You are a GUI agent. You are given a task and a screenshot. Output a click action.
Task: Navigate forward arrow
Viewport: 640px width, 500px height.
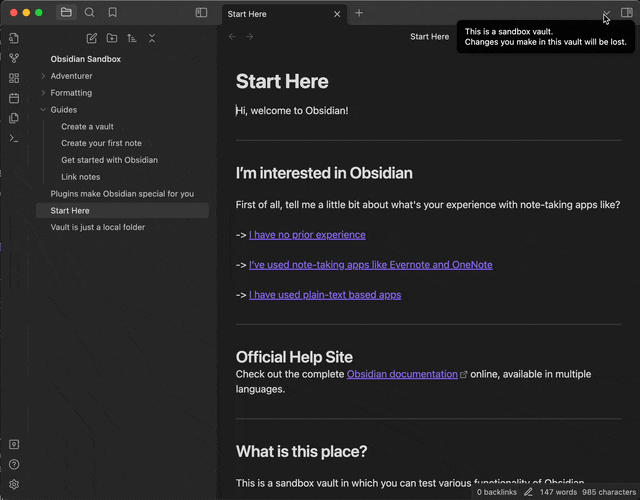click(250, 37)
